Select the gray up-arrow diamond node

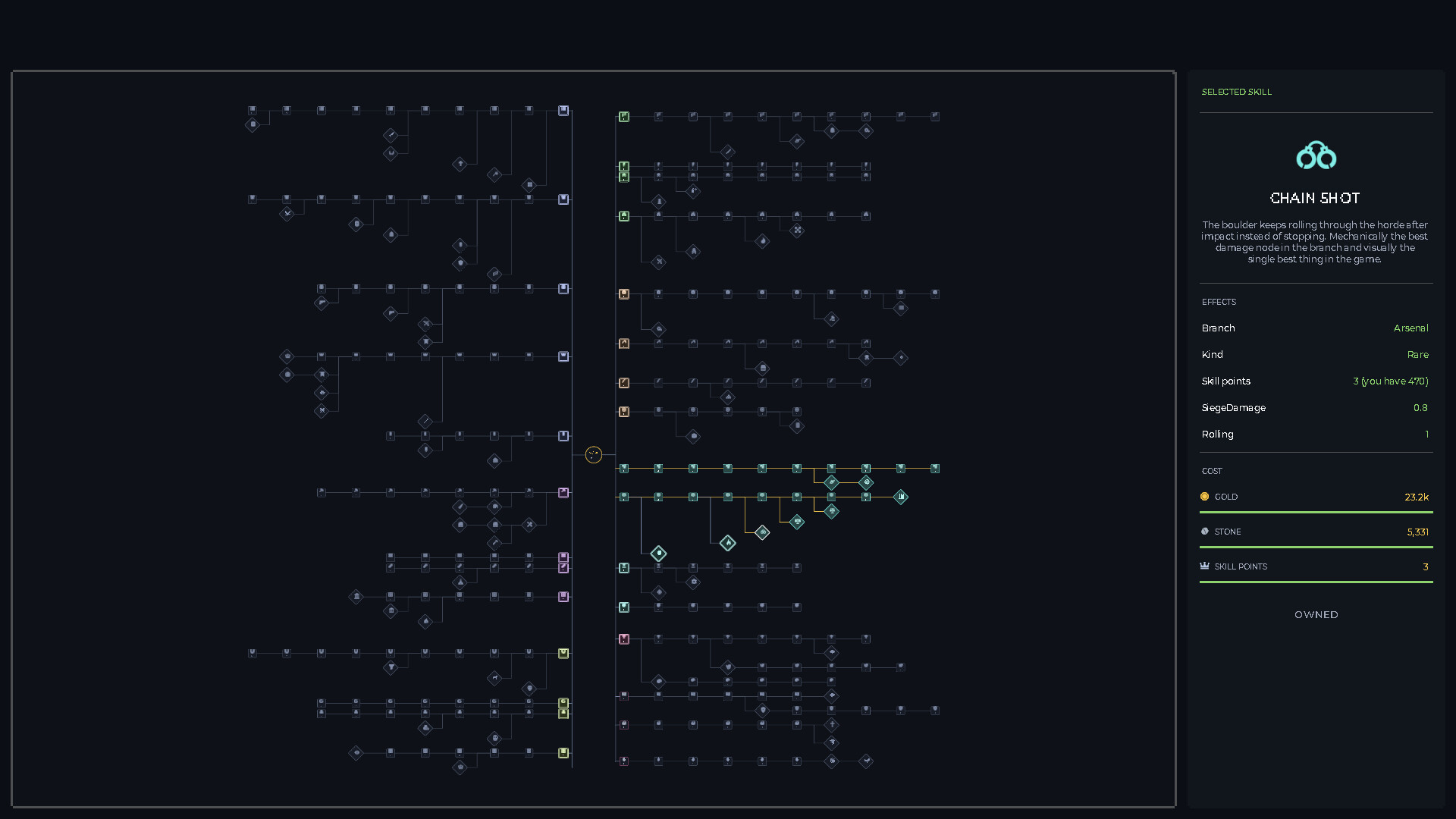point(460,164)
